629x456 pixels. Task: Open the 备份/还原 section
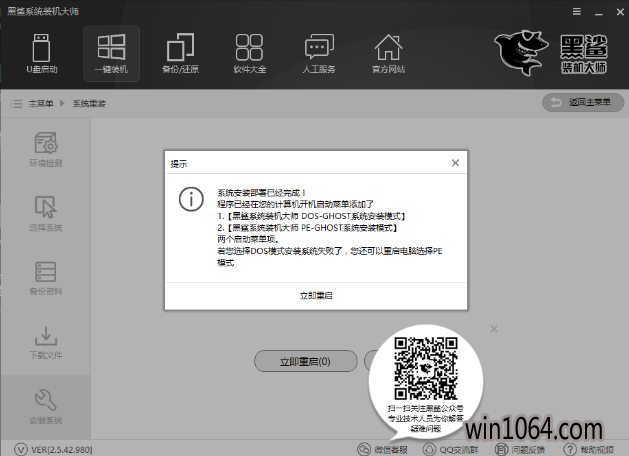pos(181,53)
